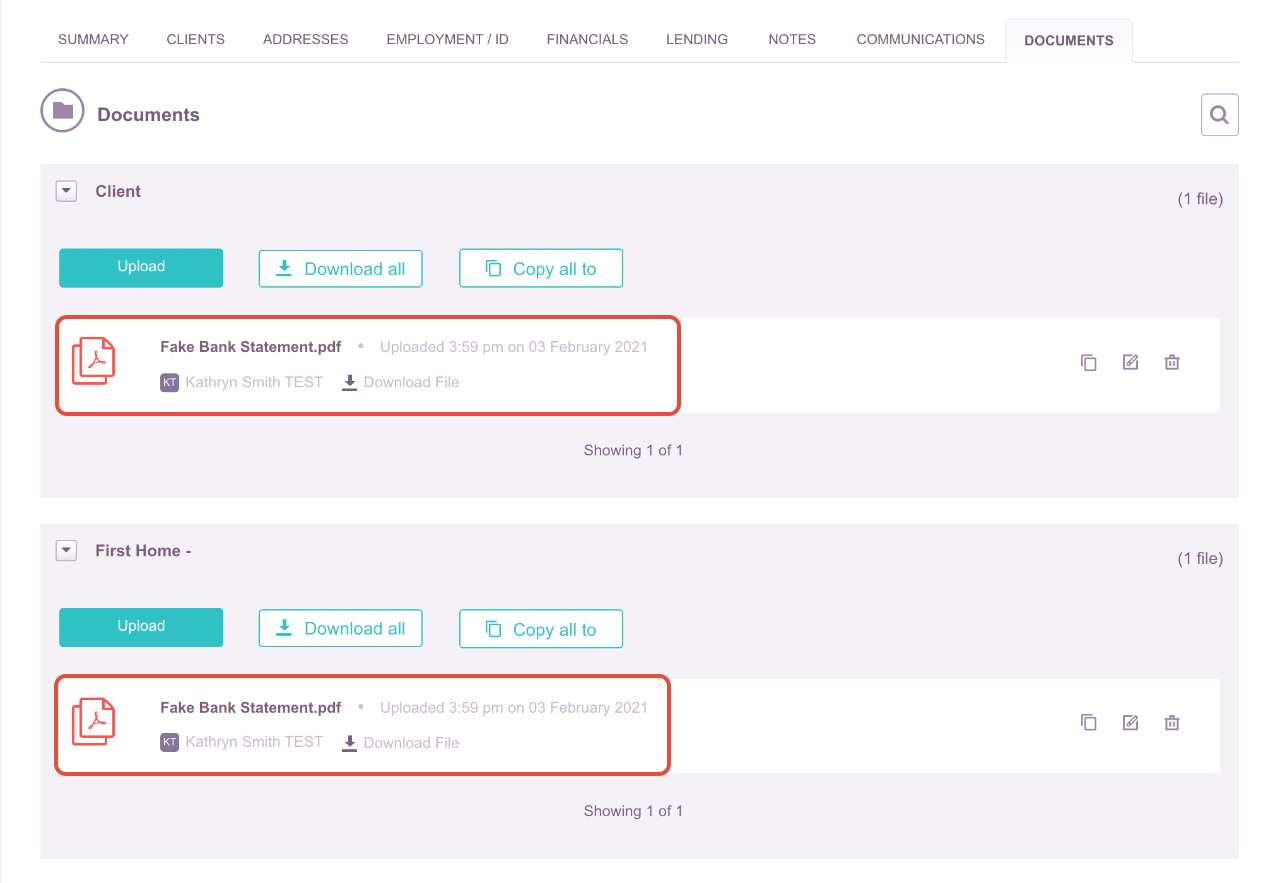1273x883 pixels.
Task: Open the PDF icon for First Home statement
Action: click(x=92, y=721)
